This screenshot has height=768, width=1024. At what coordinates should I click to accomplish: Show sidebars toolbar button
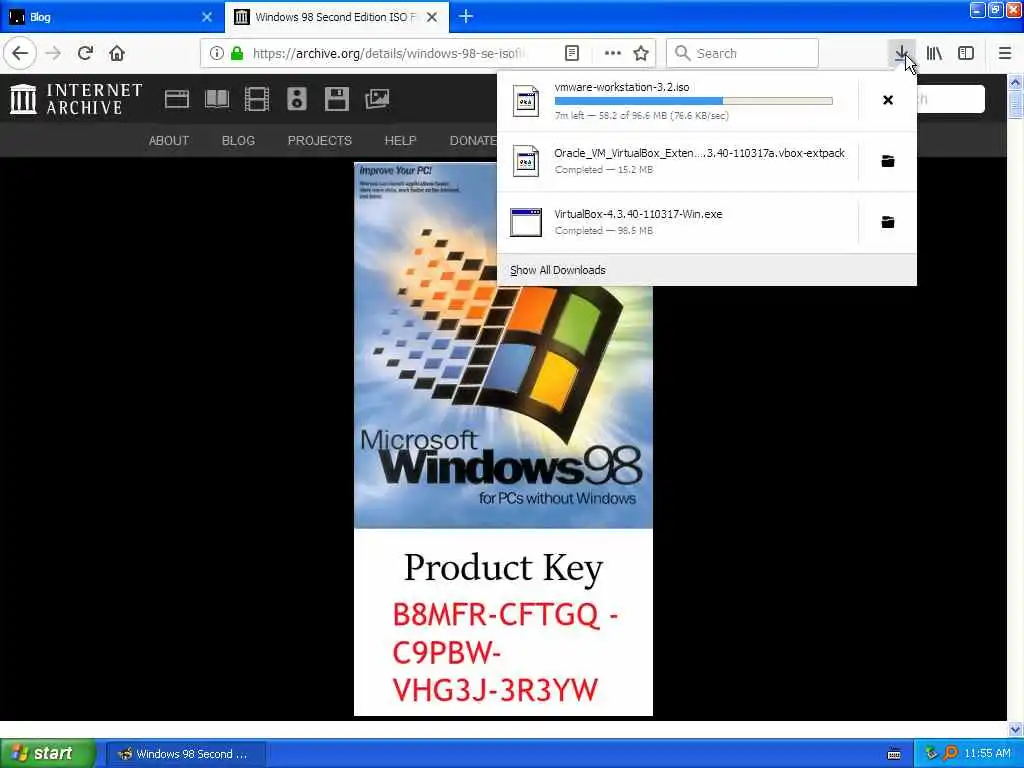966,53
